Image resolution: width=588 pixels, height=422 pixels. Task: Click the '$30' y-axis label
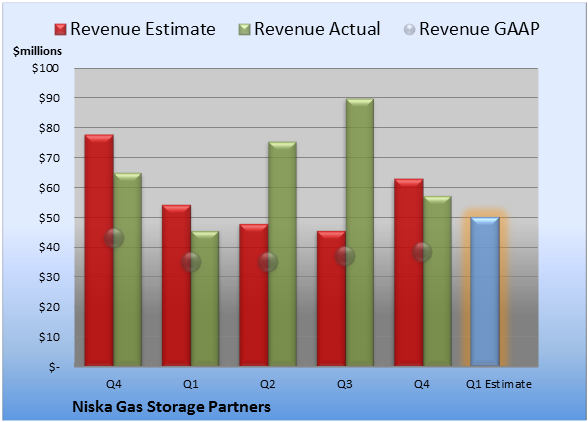click(x=49, y=277)
